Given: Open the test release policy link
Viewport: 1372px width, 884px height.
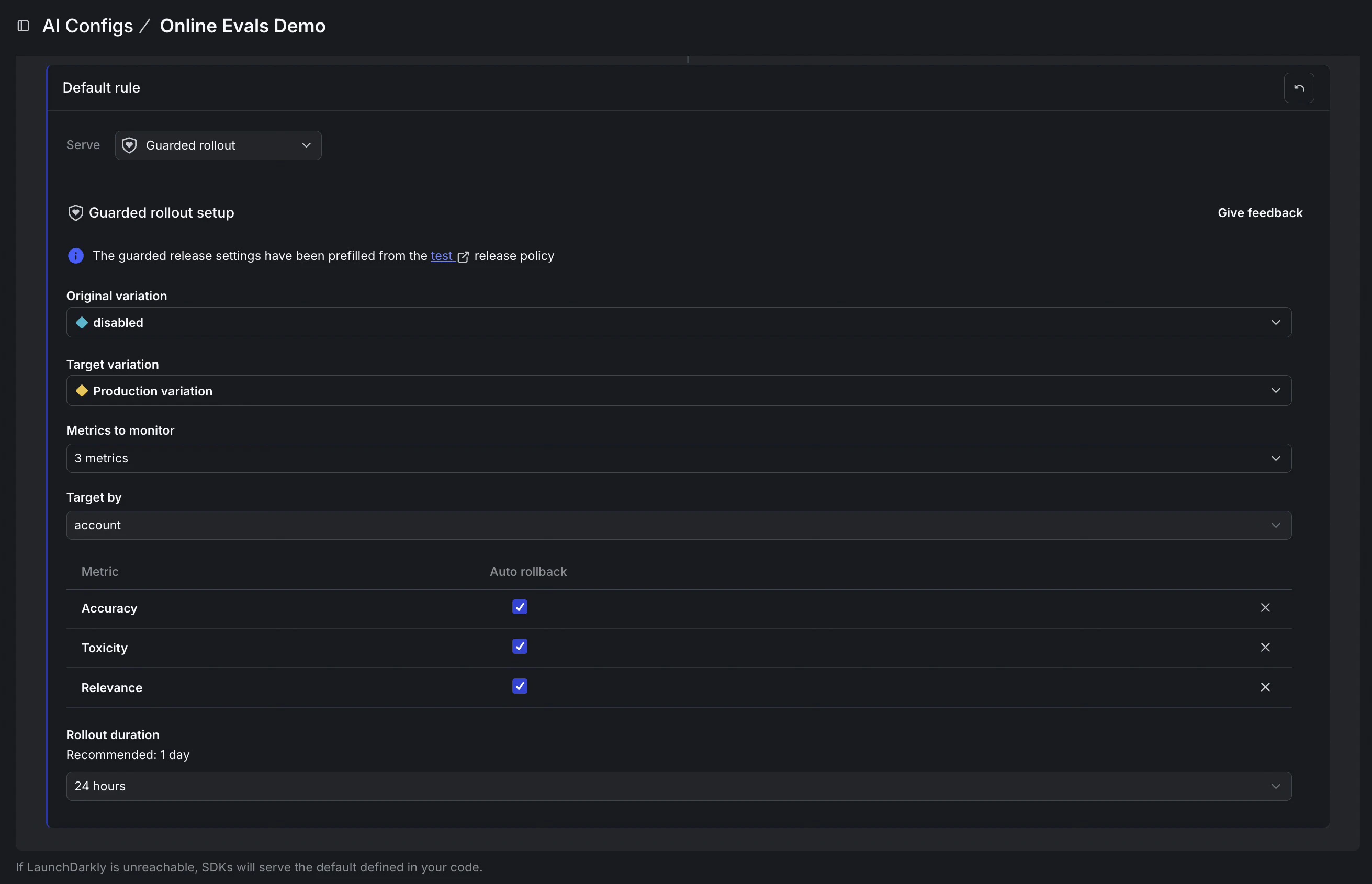Looking at the screenshot, I should (x=441, y=256).
